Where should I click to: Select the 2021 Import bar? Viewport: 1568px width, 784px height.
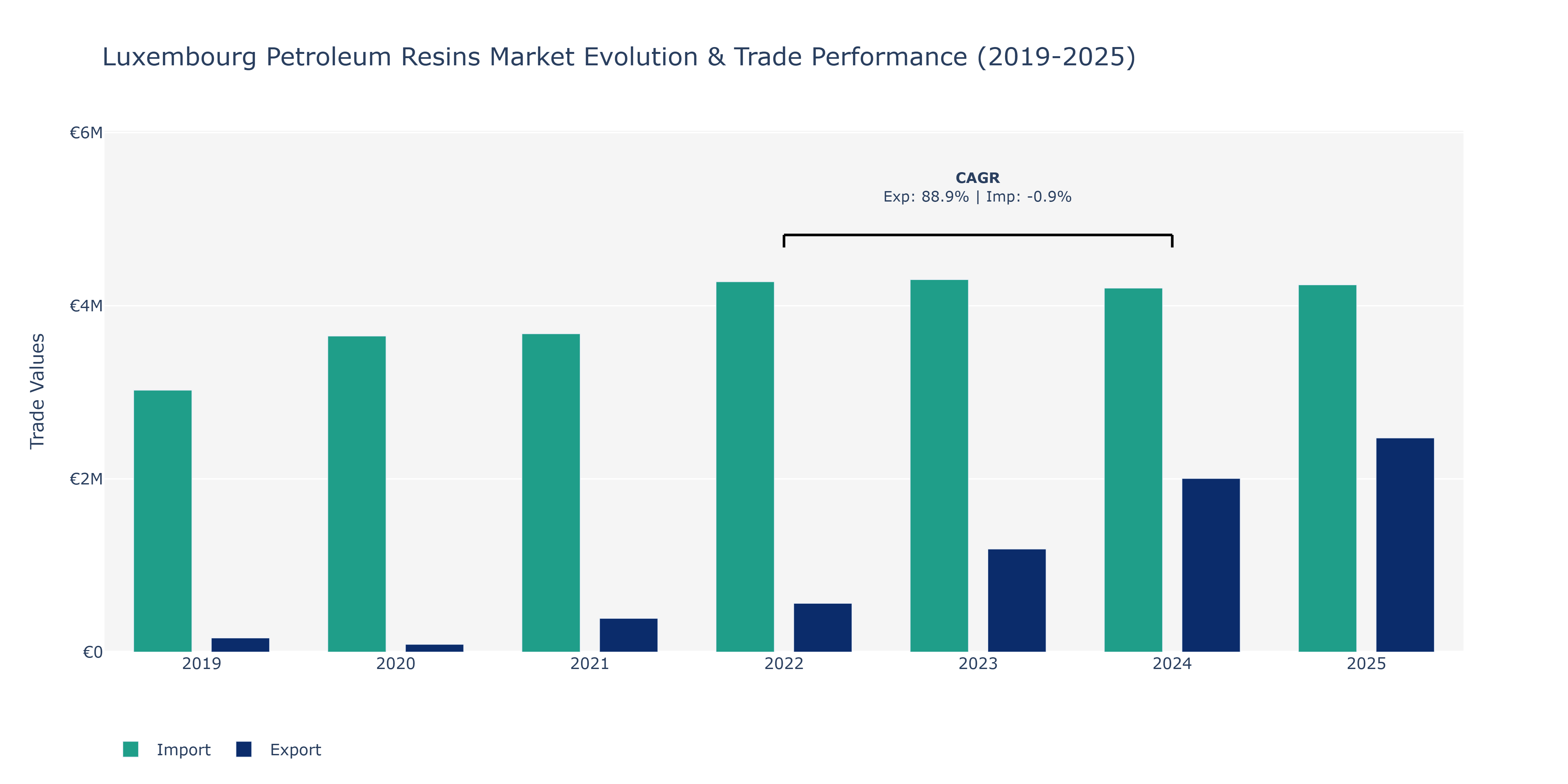click(551, 492)
